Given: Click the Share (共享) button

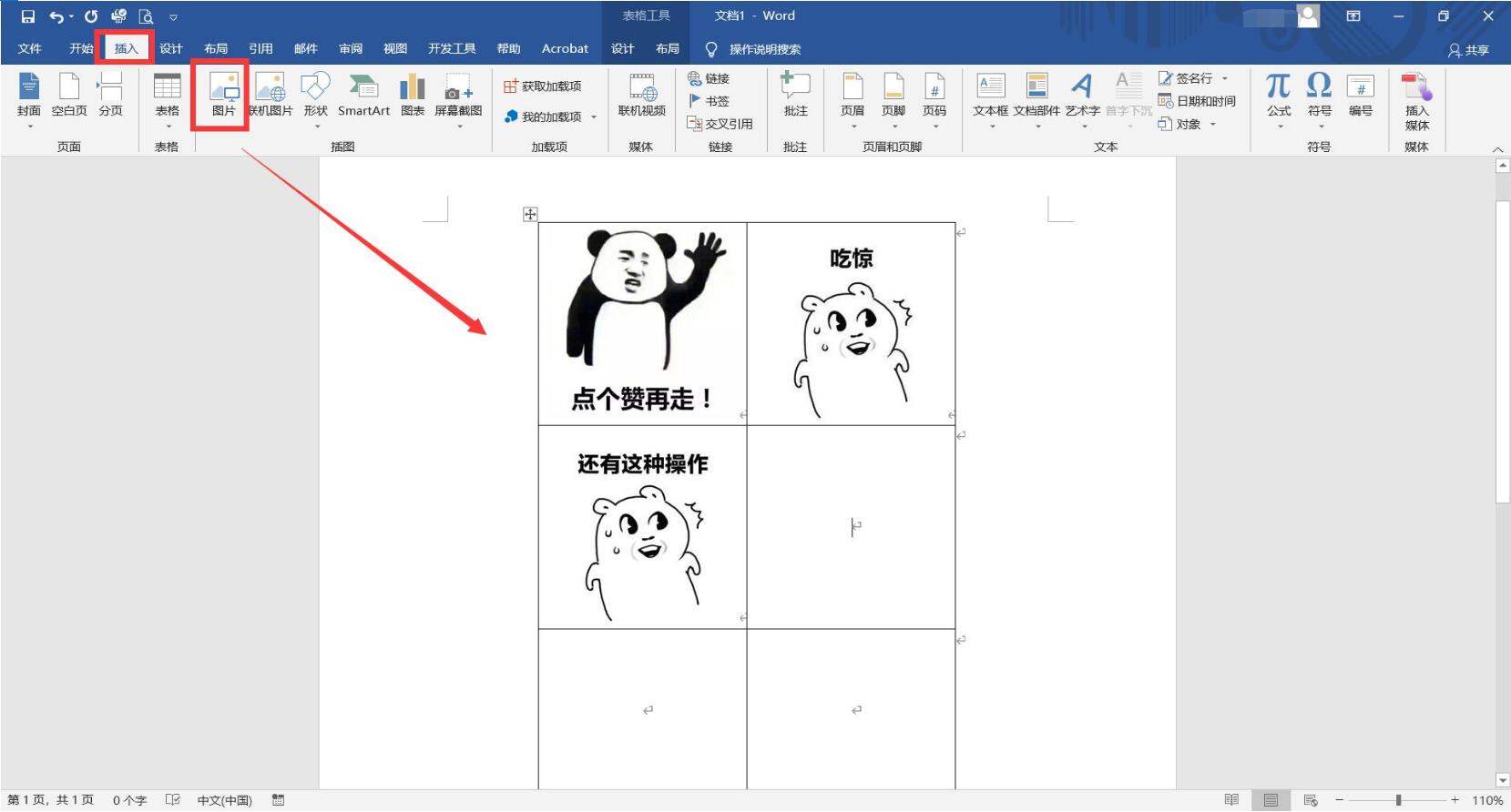Looking at the screenshot, I should tap(1469, 50).
